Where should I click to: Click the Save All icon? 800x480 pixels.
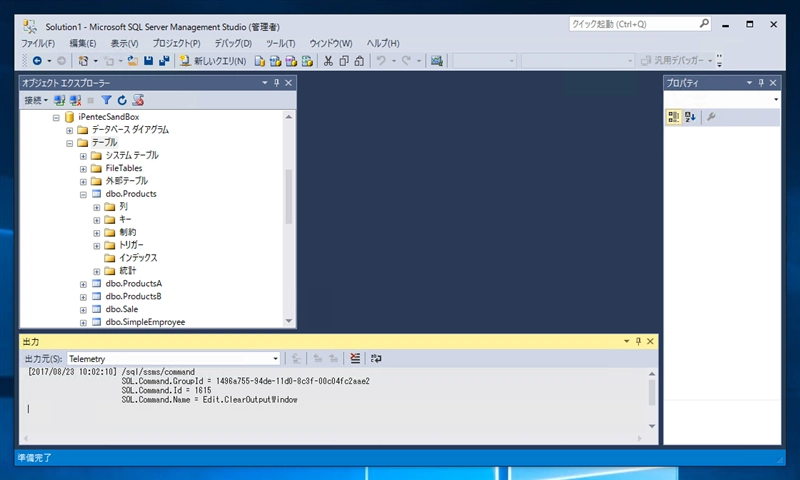pyautogui.click(x=164, y=61)
